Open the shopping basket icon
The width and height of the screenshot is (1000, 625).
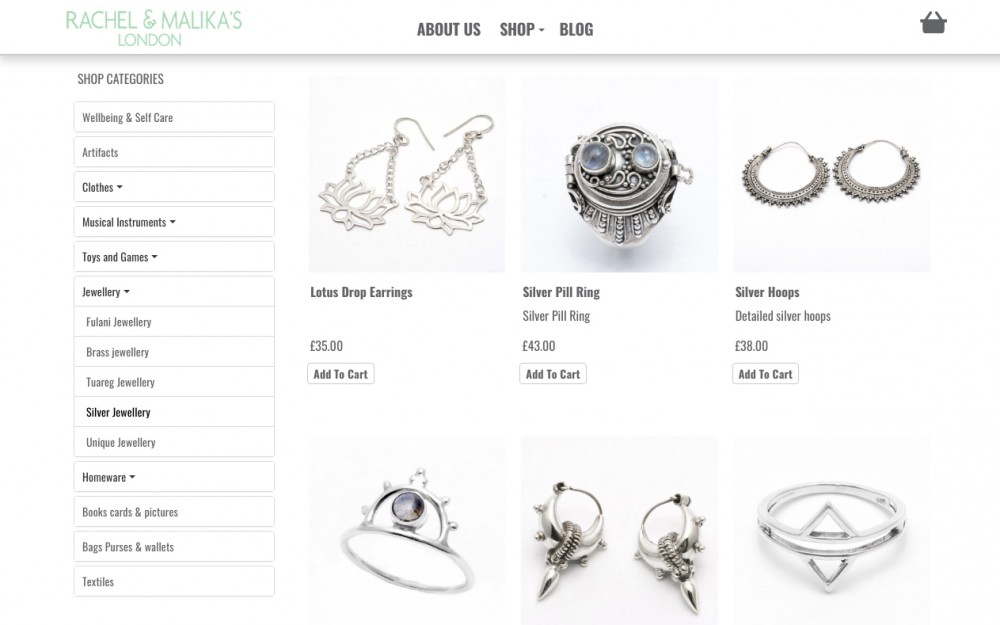(933, 23)
